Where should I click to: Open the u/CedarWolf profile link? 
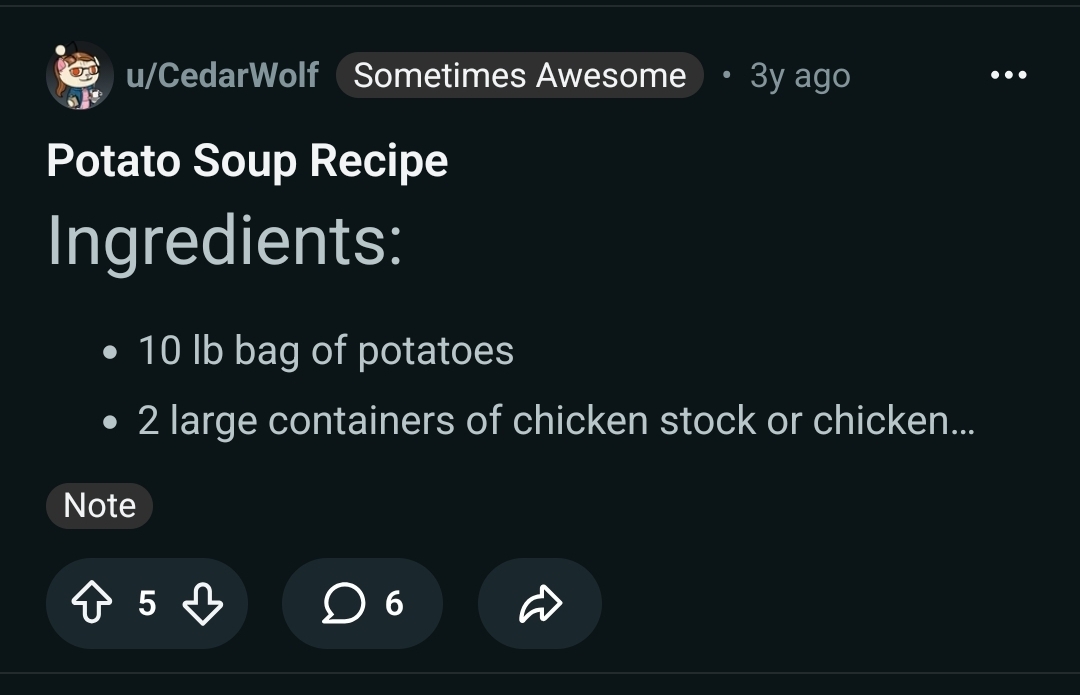[x=222, y=75]
